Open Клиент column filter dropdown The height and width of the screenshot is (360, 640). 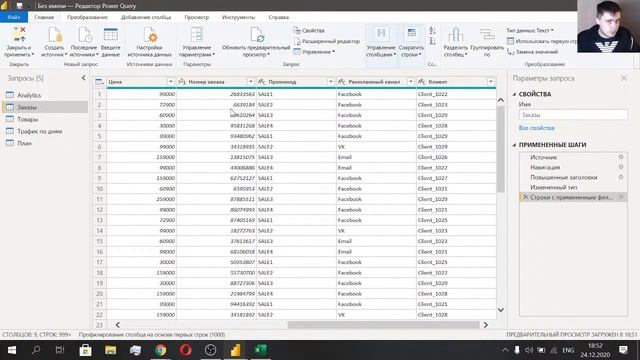pyautogui.click(x=491, y=82)
